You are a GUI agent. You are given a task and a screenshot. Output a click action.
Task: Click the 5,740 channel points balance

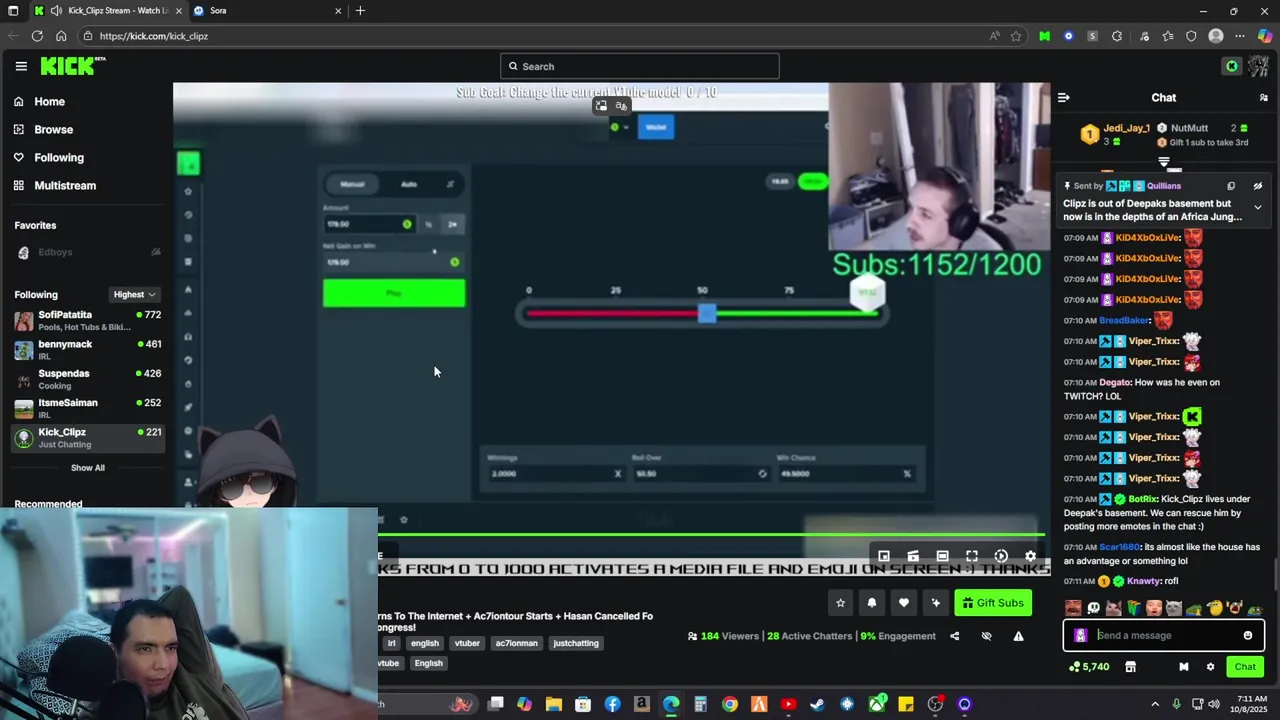pyautogui.click(x=1089, y=667)
